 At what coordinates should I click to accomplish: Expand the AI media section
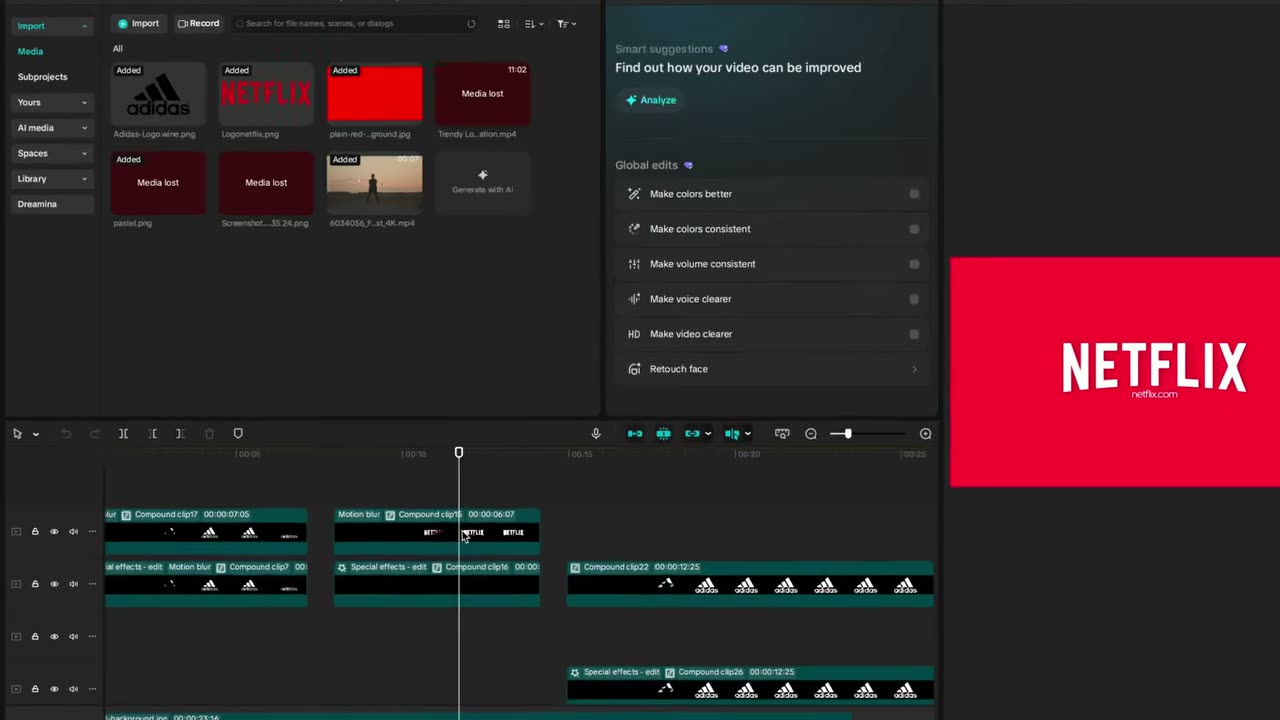52,128
